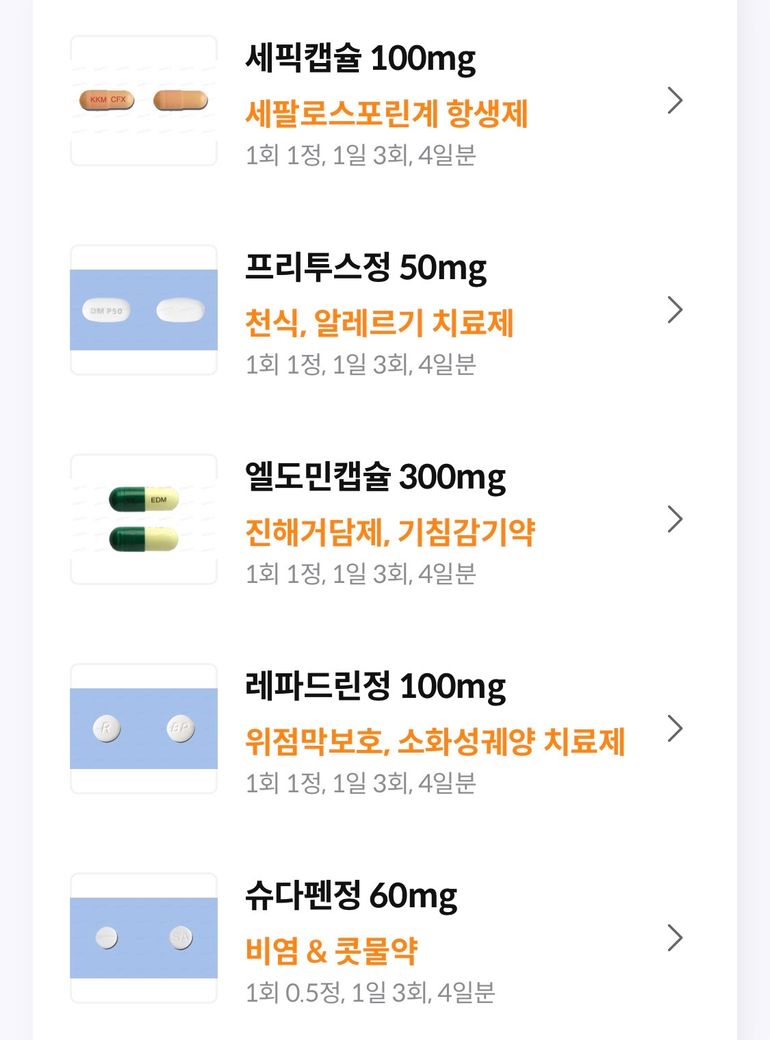
Task: Expand details arrow for 세픽캡슐 100mg
Action: (675, 100)
